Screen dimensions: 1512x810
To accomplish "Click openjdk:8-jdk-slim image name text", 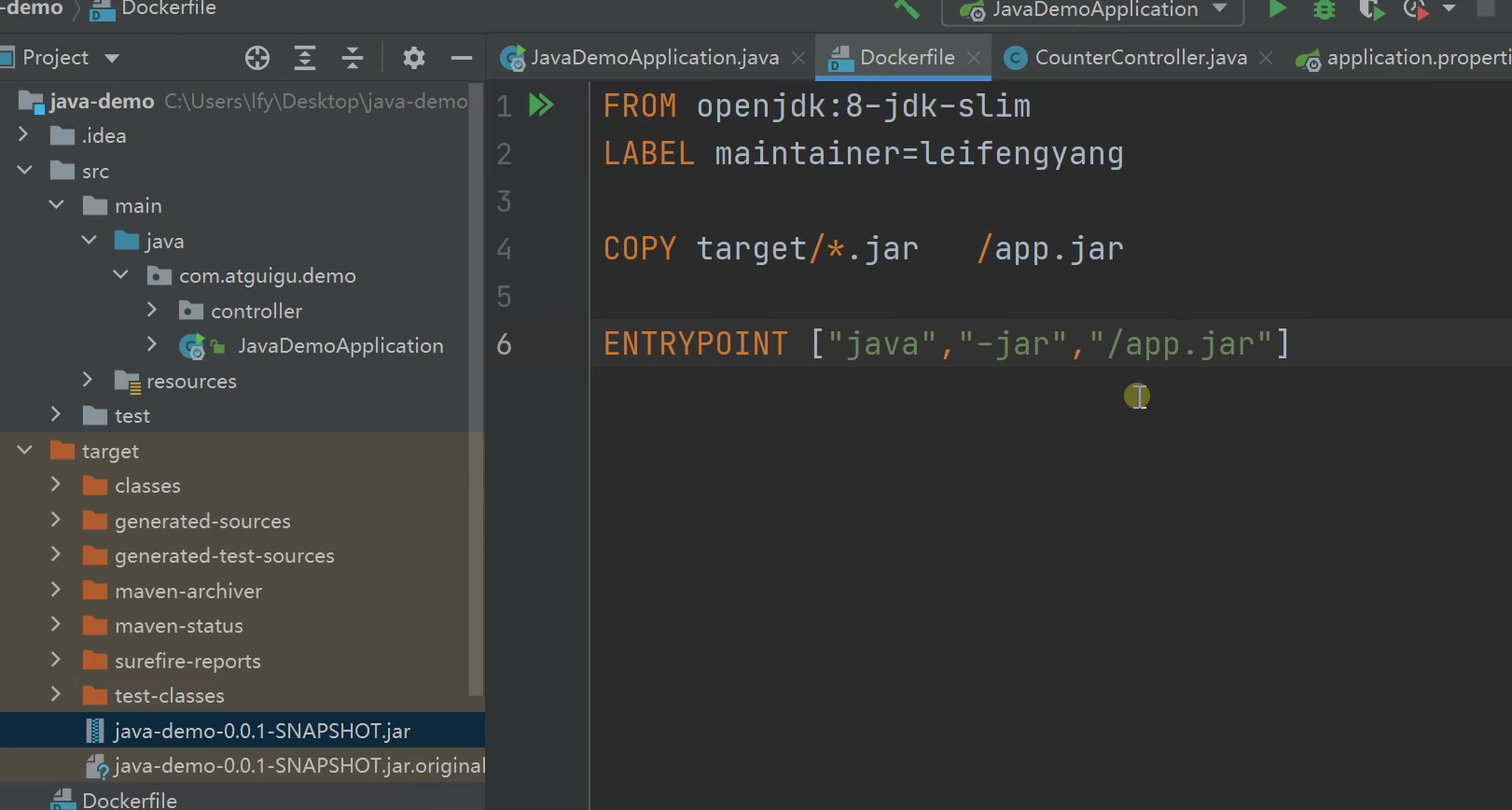I will pyautogui.click(x=864, y=105).
